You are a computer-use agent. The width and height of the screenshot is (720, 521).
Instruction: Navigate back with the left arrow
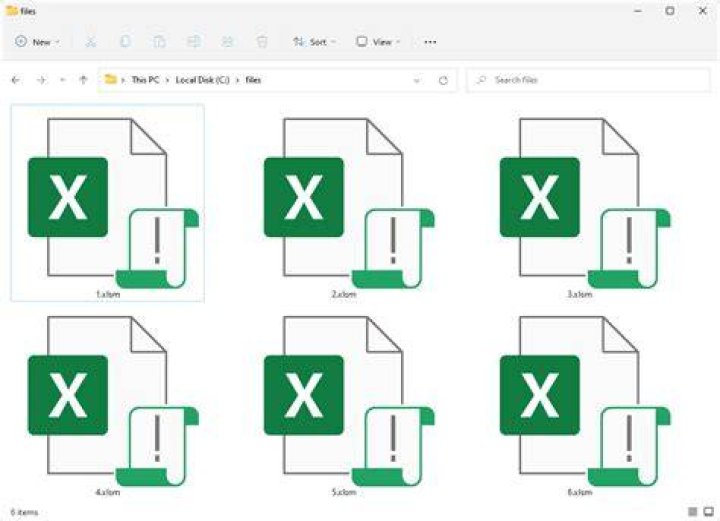click(15, 80)
